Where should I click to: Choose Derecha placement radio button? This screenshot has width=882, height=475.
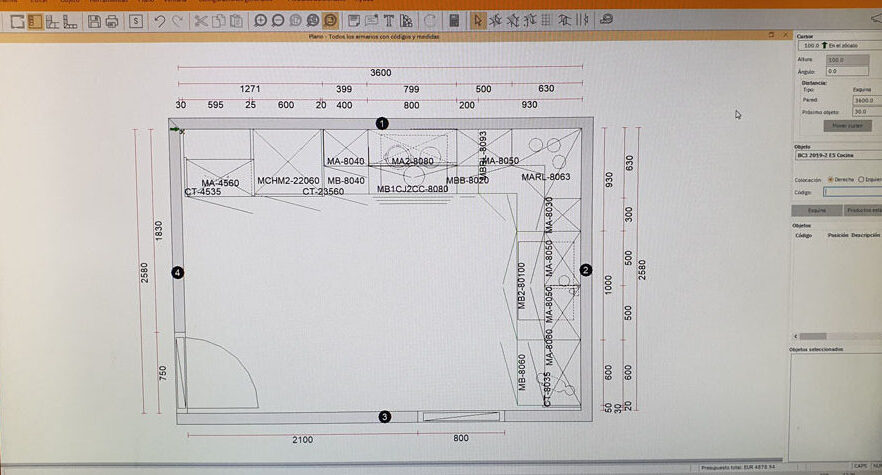click(x=830, y=180)
